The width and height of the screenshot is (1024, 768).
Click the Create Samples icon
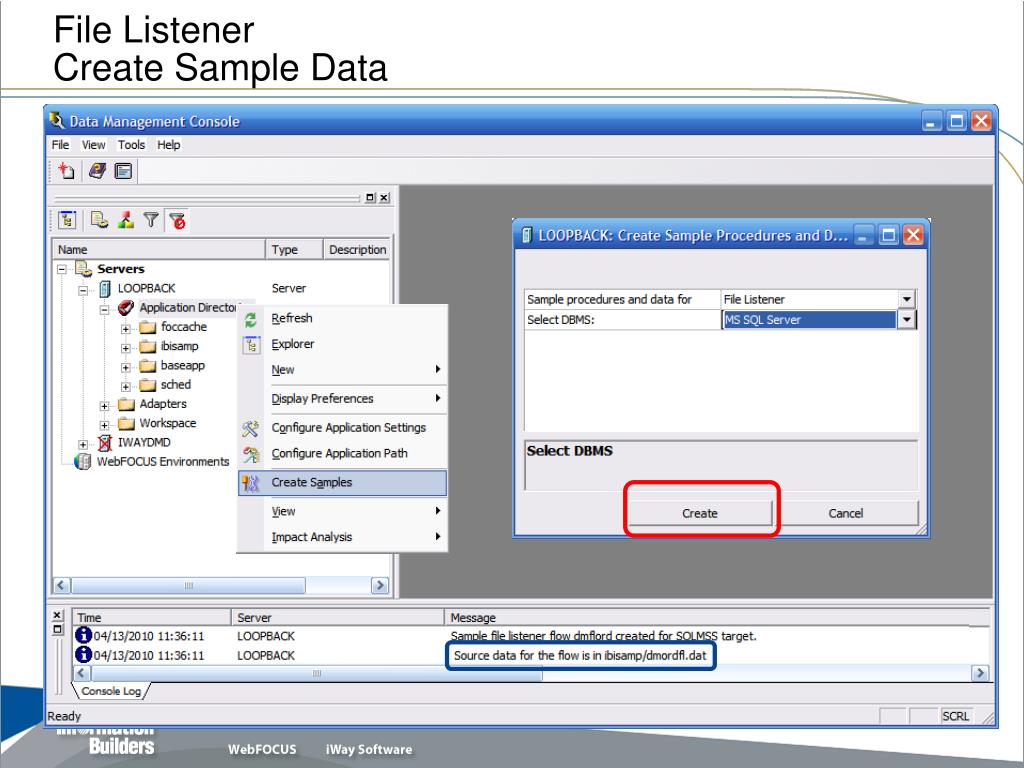point(251,483)
